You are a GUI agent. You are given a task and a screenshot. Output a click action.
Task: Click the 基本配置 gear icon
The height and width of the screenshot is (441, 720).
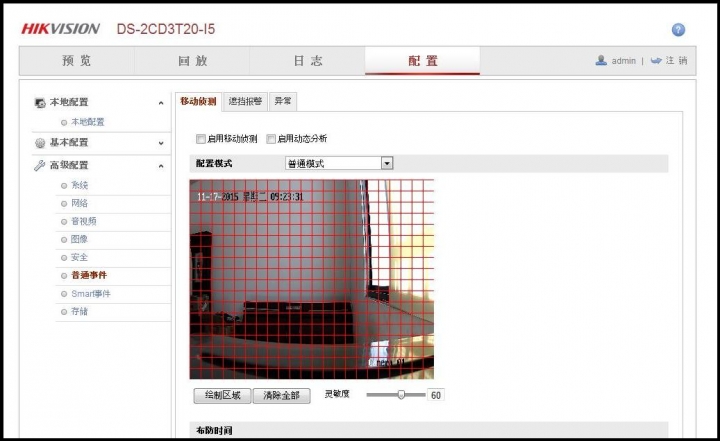point(40,143)
